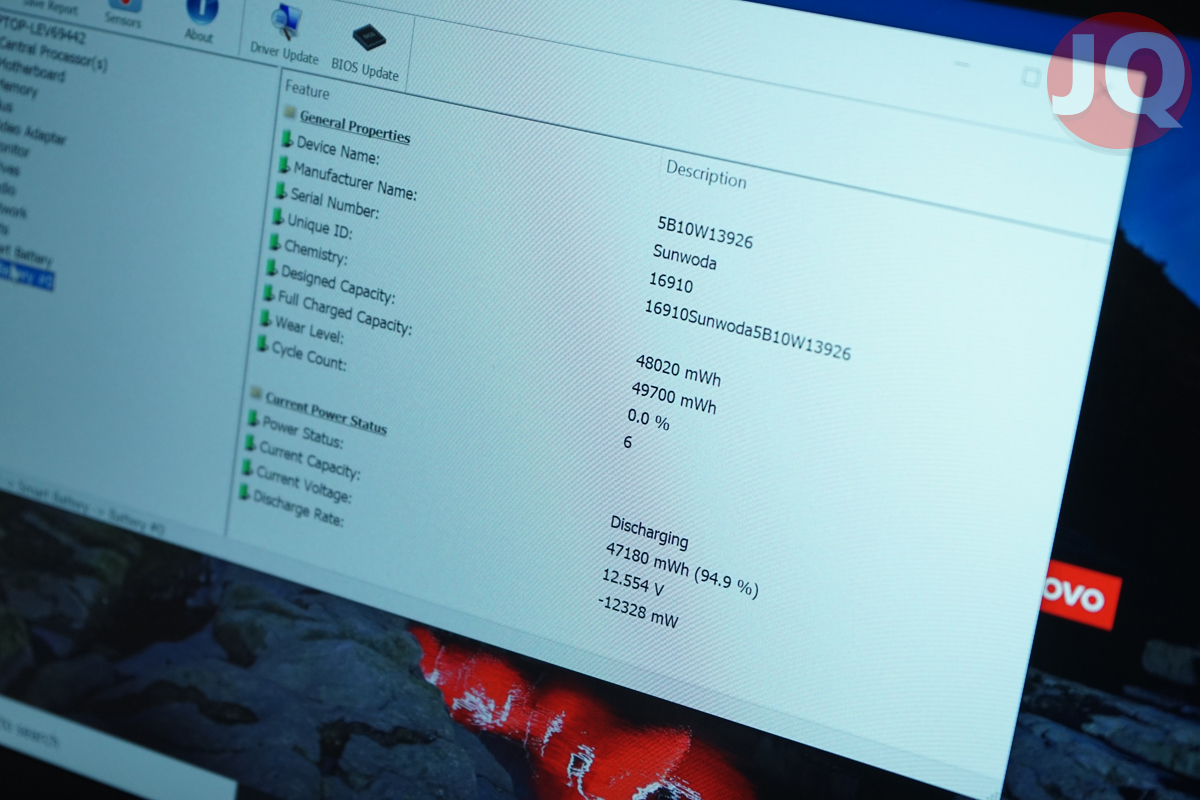The height and width of the screenshot is (800, 1200).
Task: Select the Discharge Rate label
Action: click(298, 508)
